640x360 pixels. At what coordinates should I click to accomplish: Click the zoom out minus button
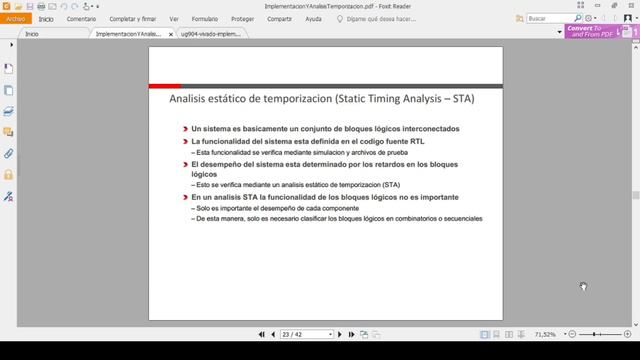572,334
